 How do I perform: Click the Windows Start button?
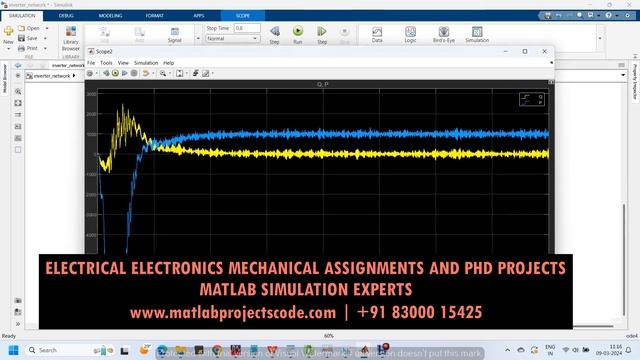13,350
